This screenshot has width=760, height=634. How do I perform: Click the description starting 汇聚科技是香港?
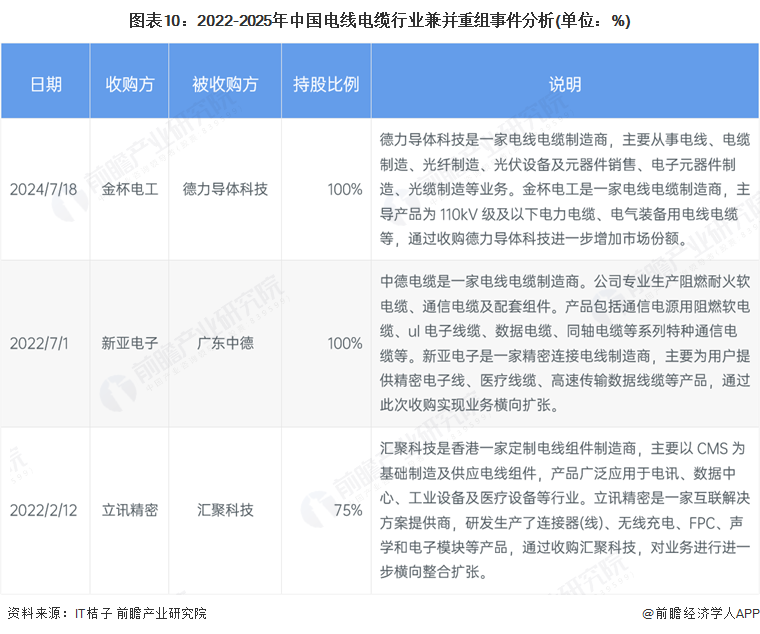(565, 510)
